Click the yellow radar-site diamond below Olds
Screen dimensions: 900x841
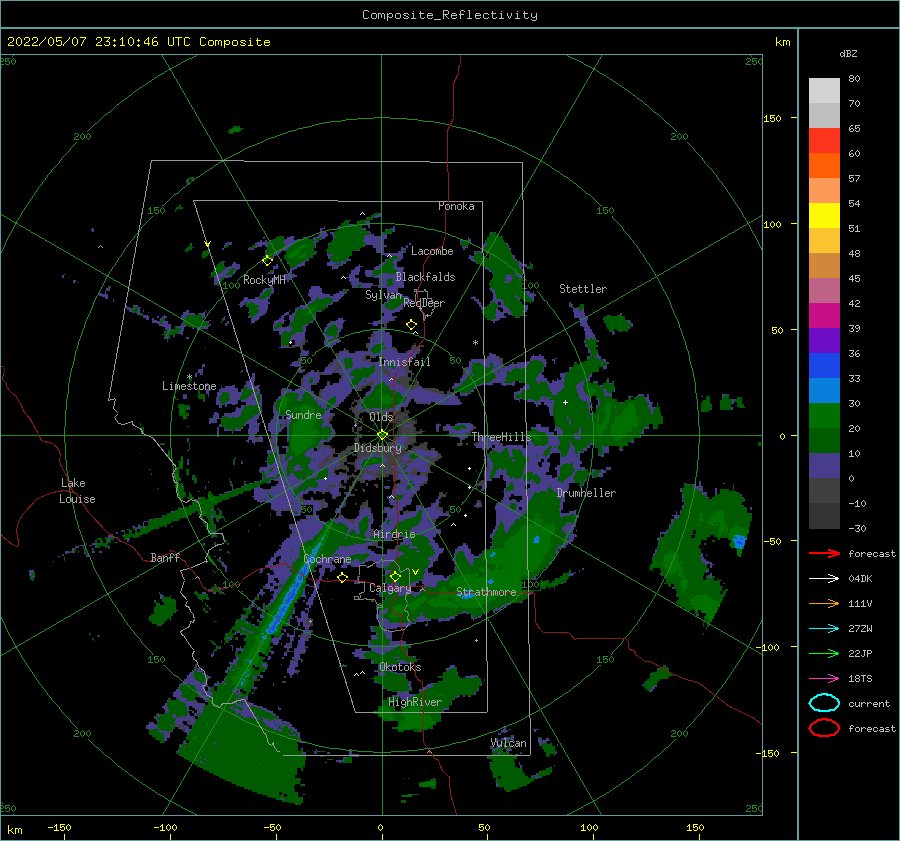click(382, 435)
